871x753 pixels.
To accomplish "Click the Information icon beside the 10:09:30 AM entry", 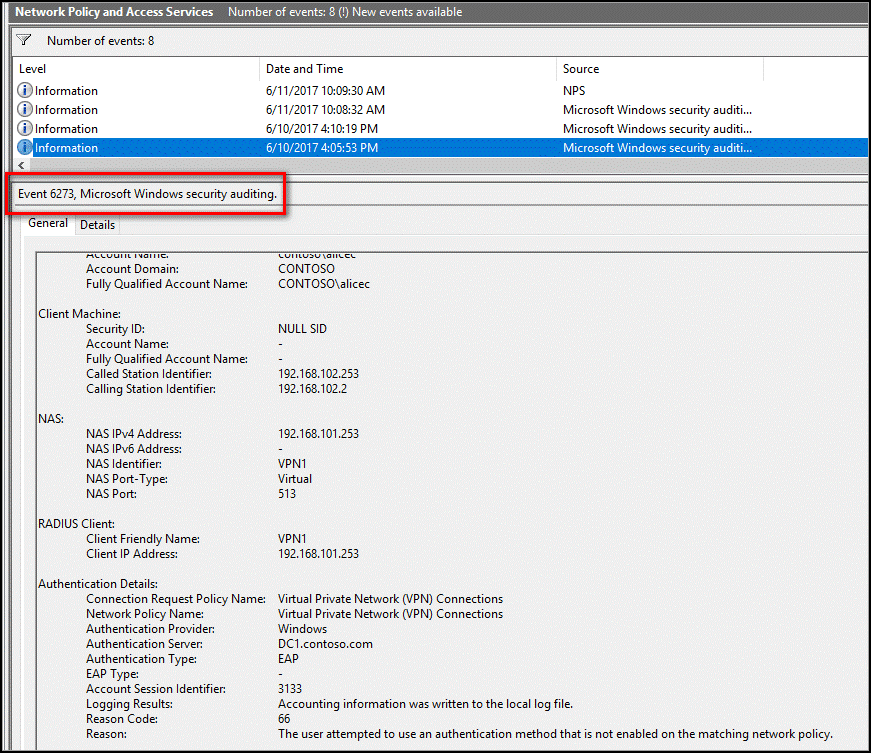I will click(24, 90).
